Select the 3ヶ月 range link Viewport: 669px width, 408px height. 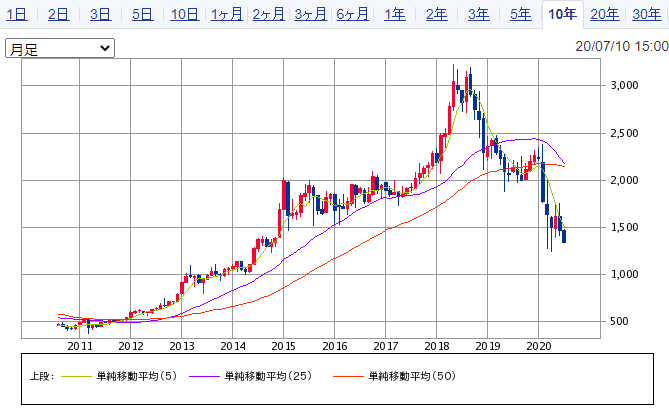click(310, 15)
